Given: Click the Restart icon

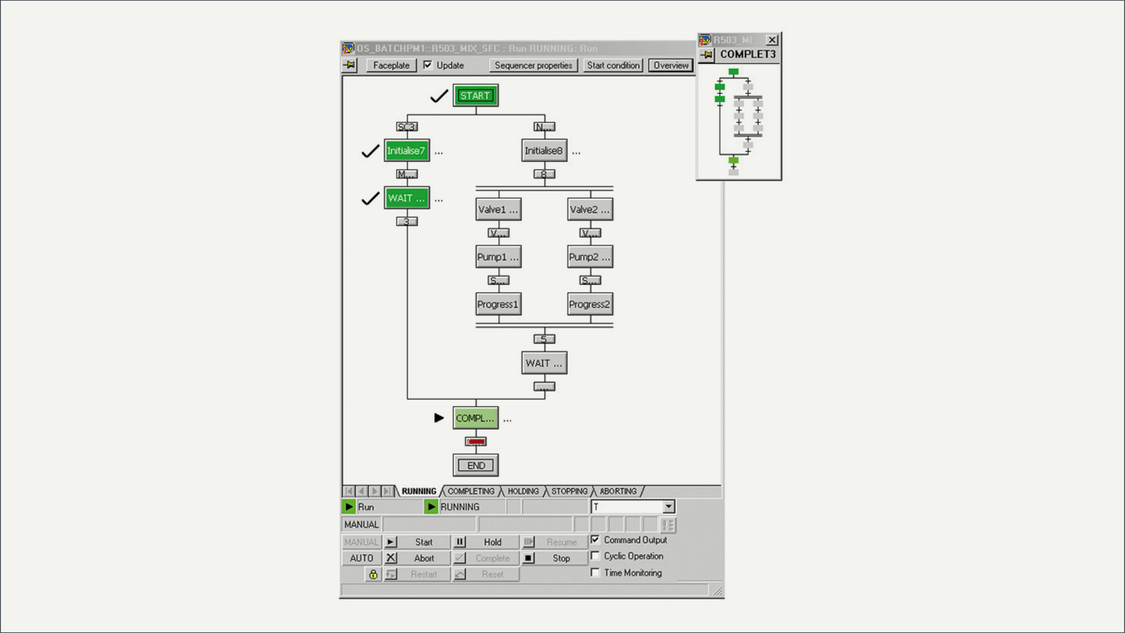Looking at the screenshot, I should pyautogui.click(x=391, y=574).
